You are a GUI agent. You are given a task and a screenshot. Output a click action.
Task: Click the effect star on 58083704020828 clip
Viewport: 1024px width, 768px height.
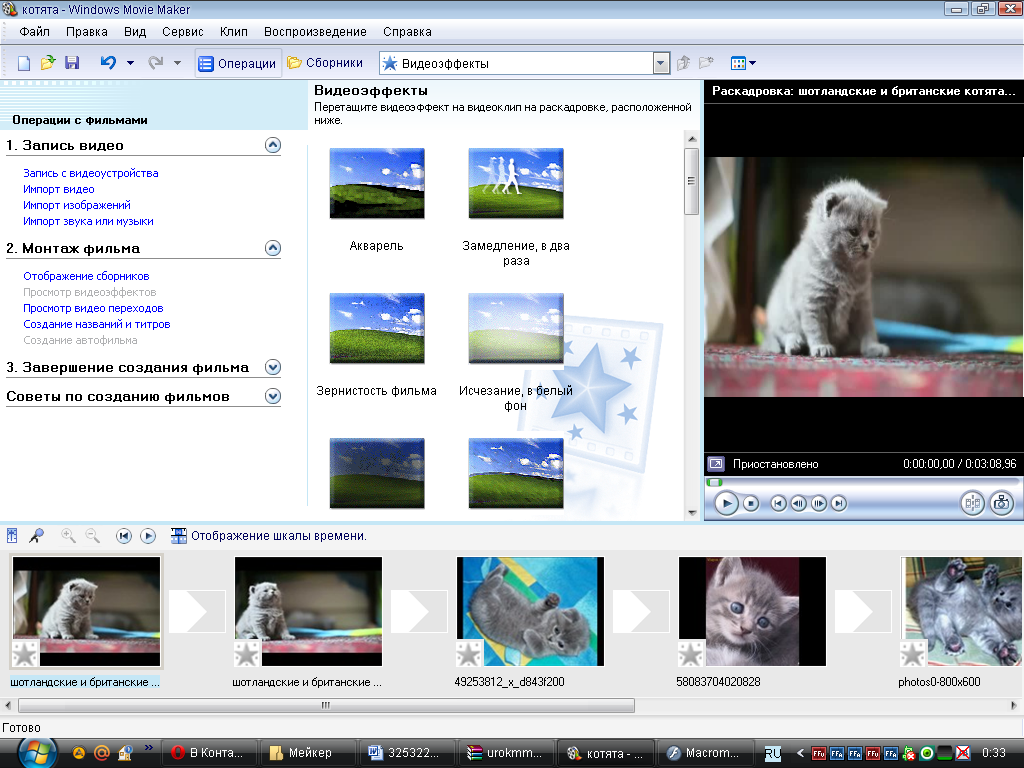pos(692,653)
